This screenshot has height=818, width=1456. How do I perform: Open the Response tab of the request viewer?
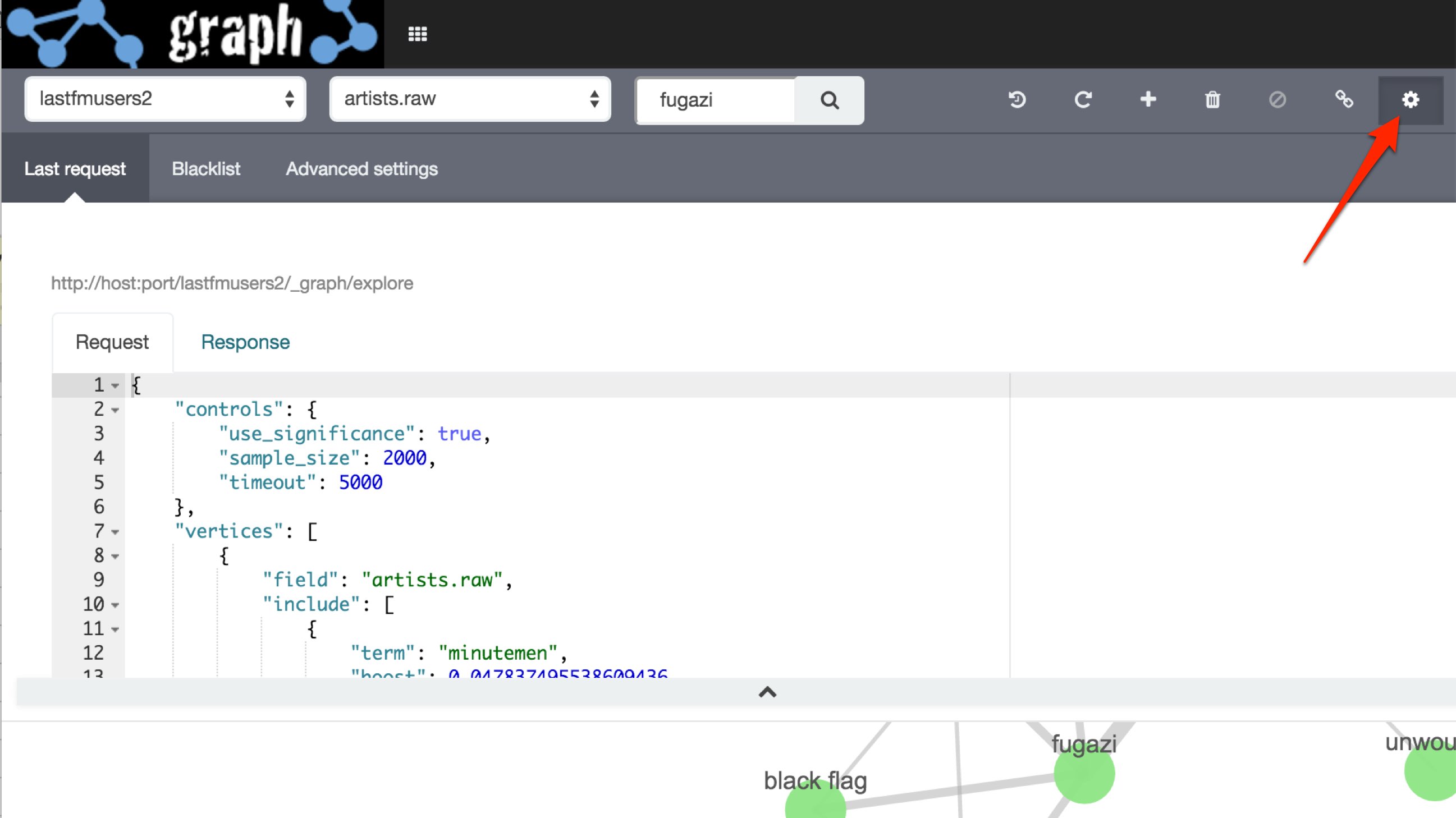click(x=245, y=341)
